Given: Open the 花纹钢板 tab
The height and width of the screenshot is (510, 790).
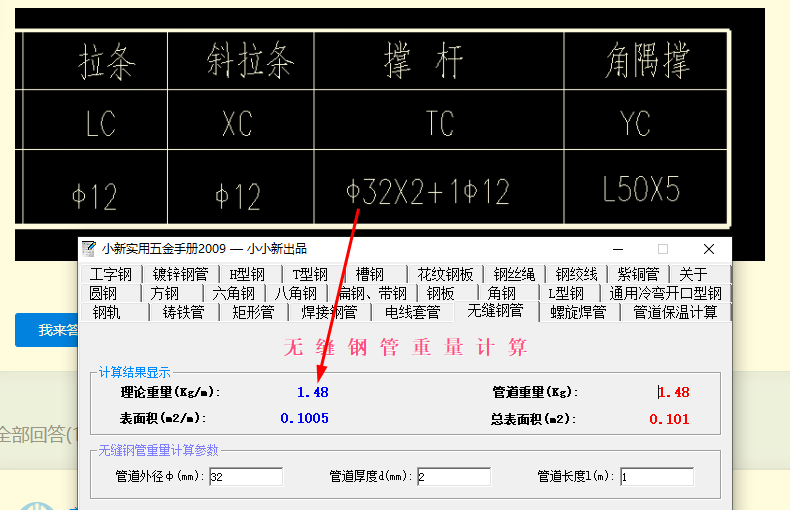Looking at the screenshot, I should point(445,275).
